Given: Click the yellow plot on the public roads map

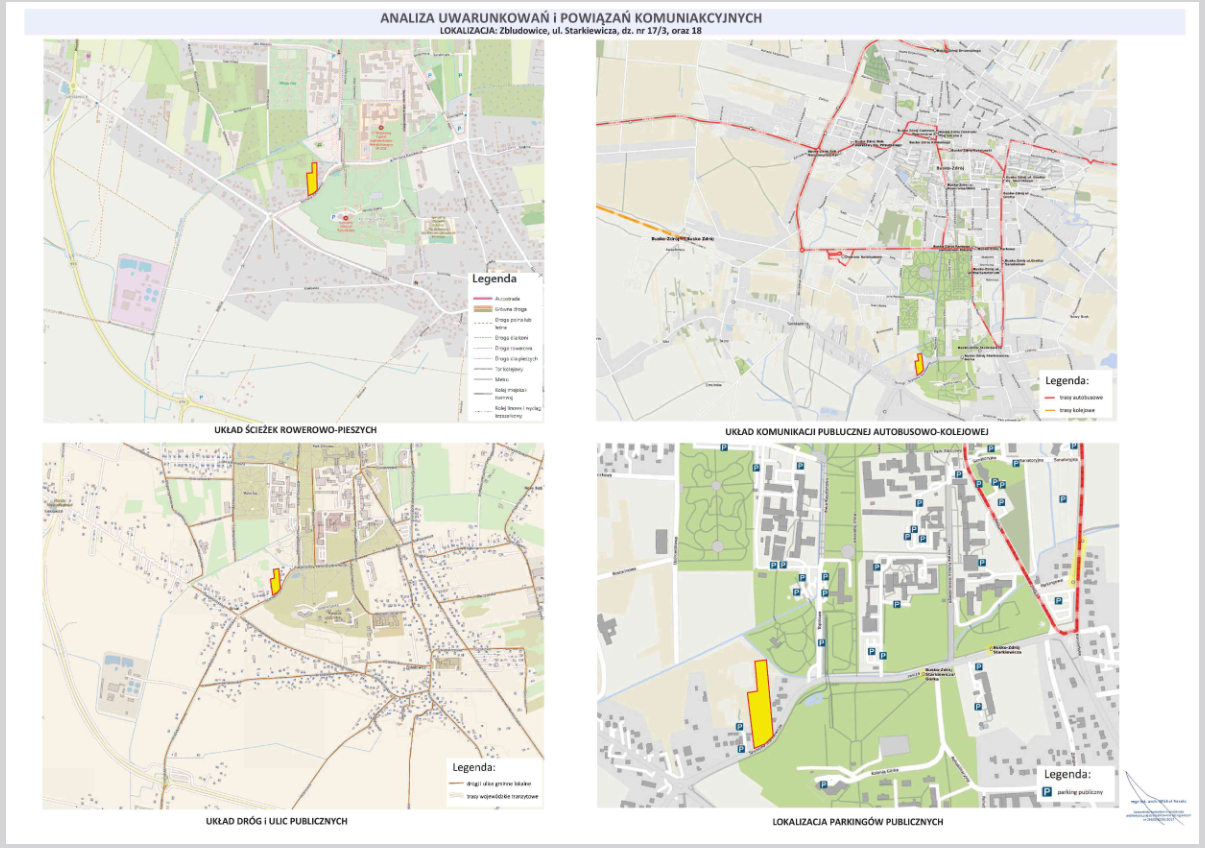Looking at the screenshot, I should pyautogui.click(x=275, y=582).
